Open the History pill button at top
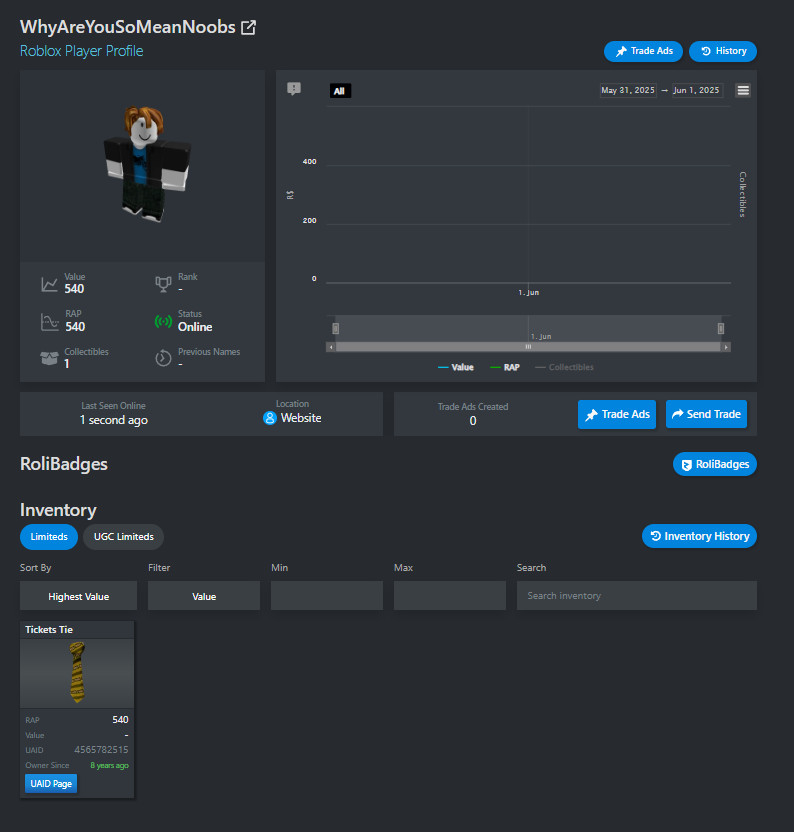This screenshot has height=832, width=794. click(x=723, y=51)
